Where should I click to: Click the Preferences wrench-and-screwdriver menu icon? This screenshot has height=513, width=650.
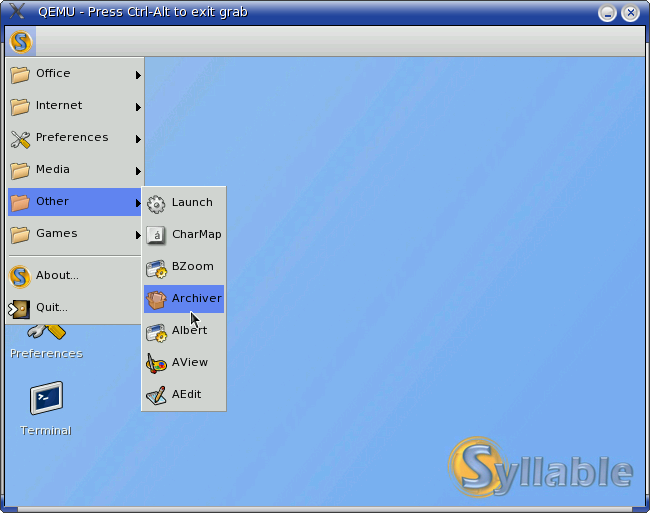[20, 139]
